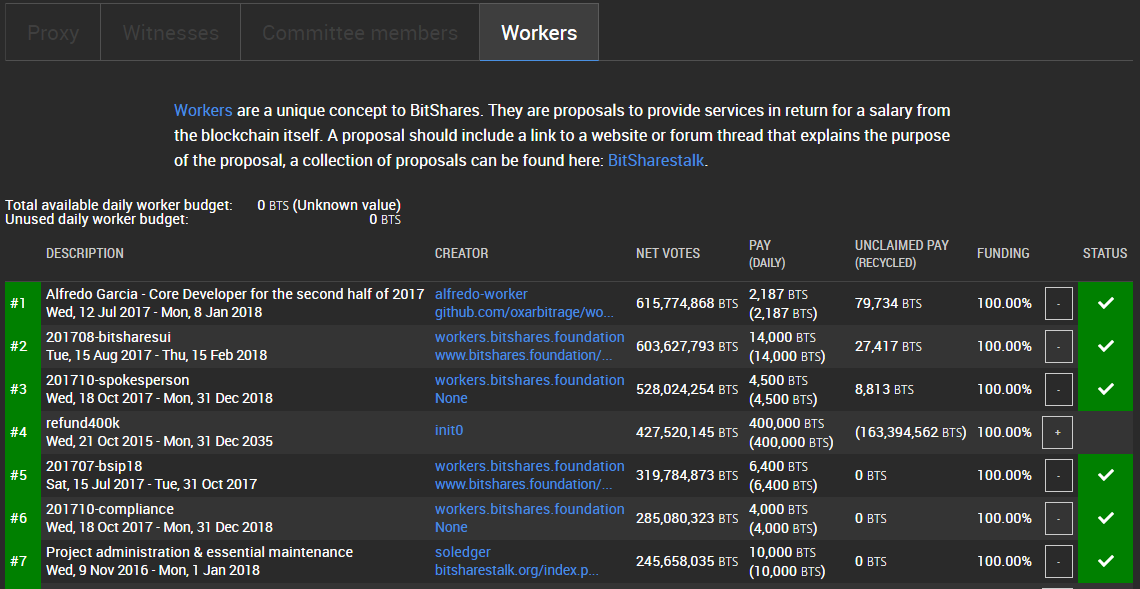This screenshot has height=589, width=1140.
Task: Click status checkmark for 201710-spokesperson
Action: 1105,389
